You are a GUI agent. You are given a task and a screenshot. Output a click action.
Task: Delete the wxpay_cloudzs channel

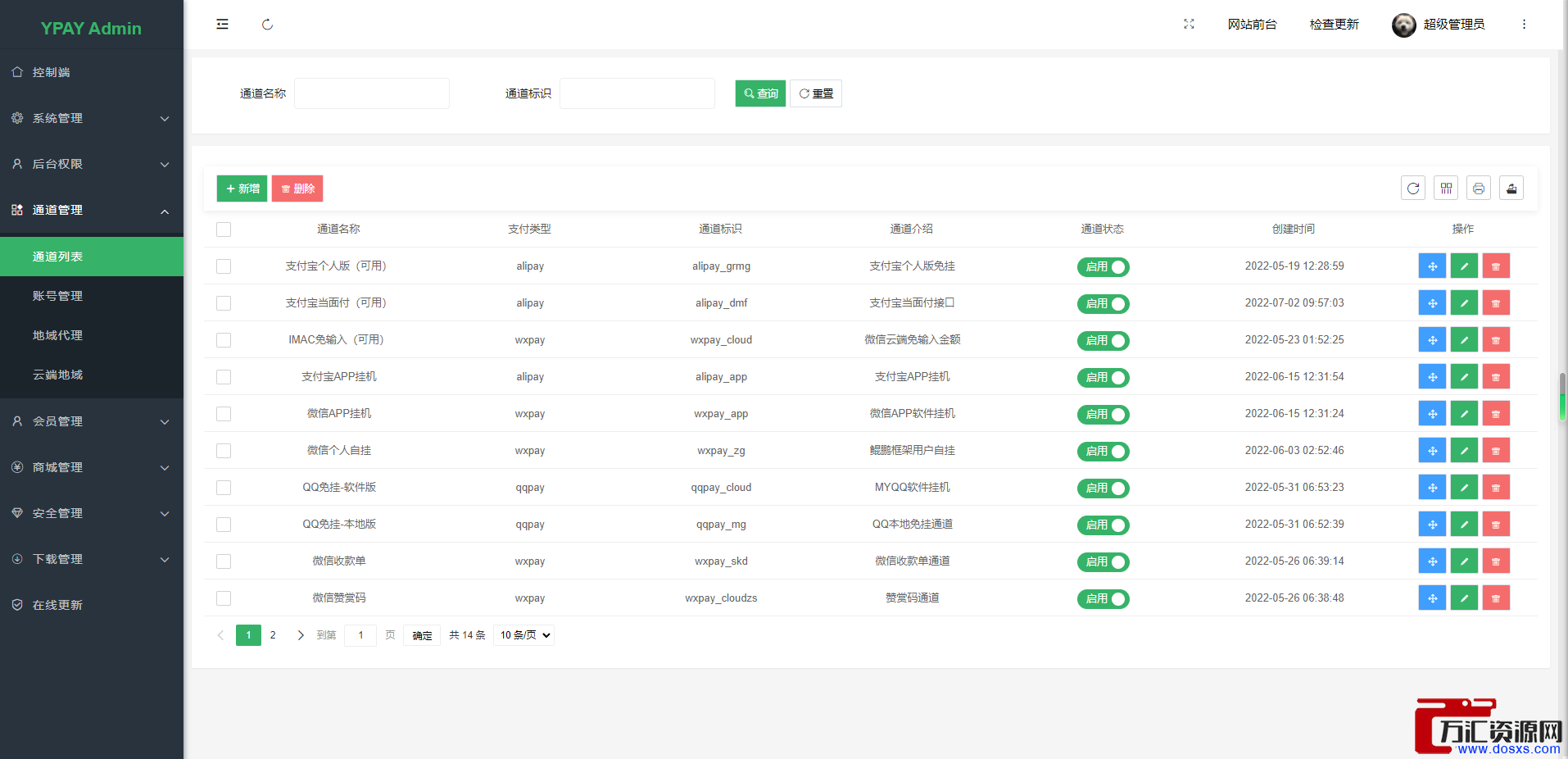(1496, 598)
